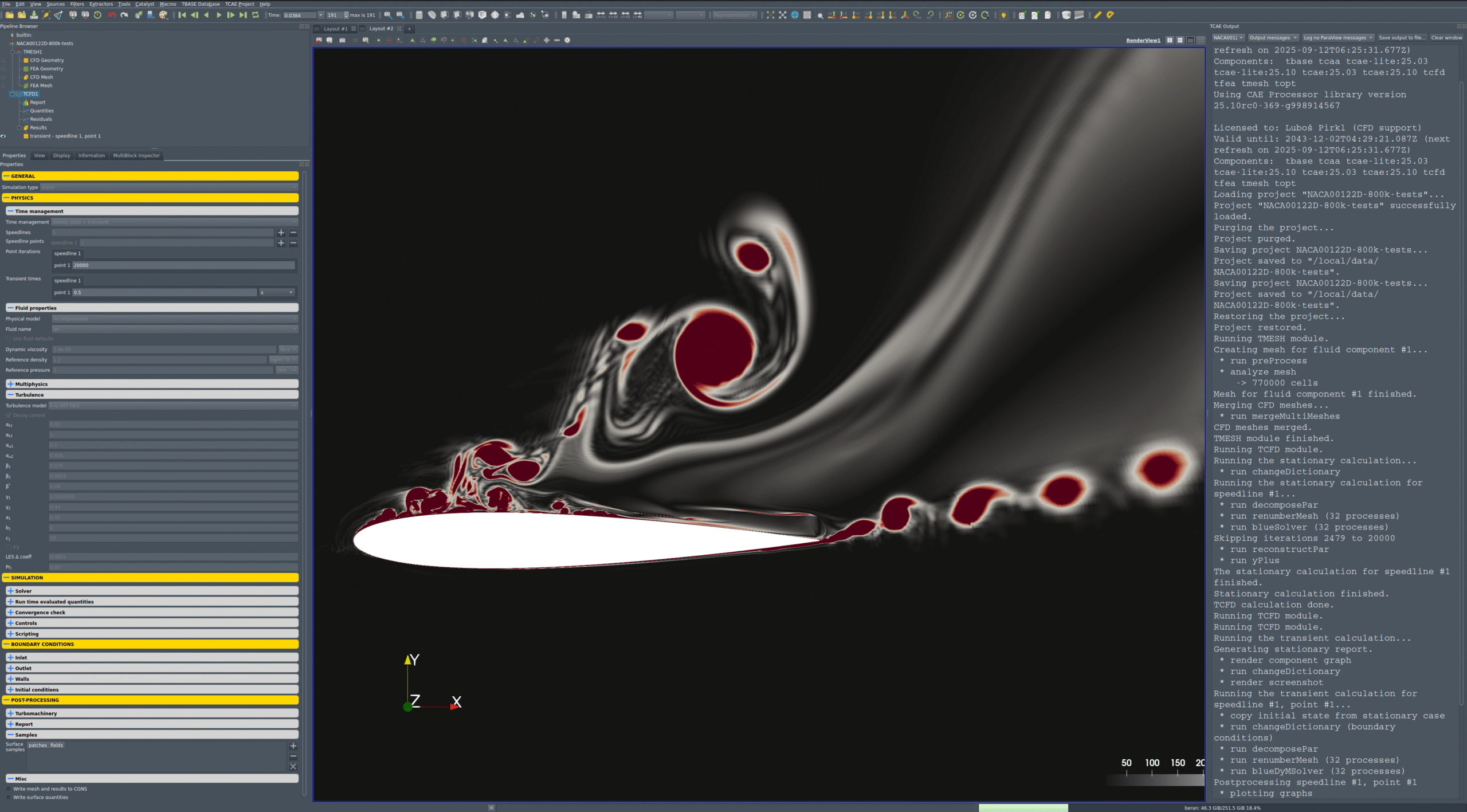Toggle visibility eye of the transient result

click(3, 136)
